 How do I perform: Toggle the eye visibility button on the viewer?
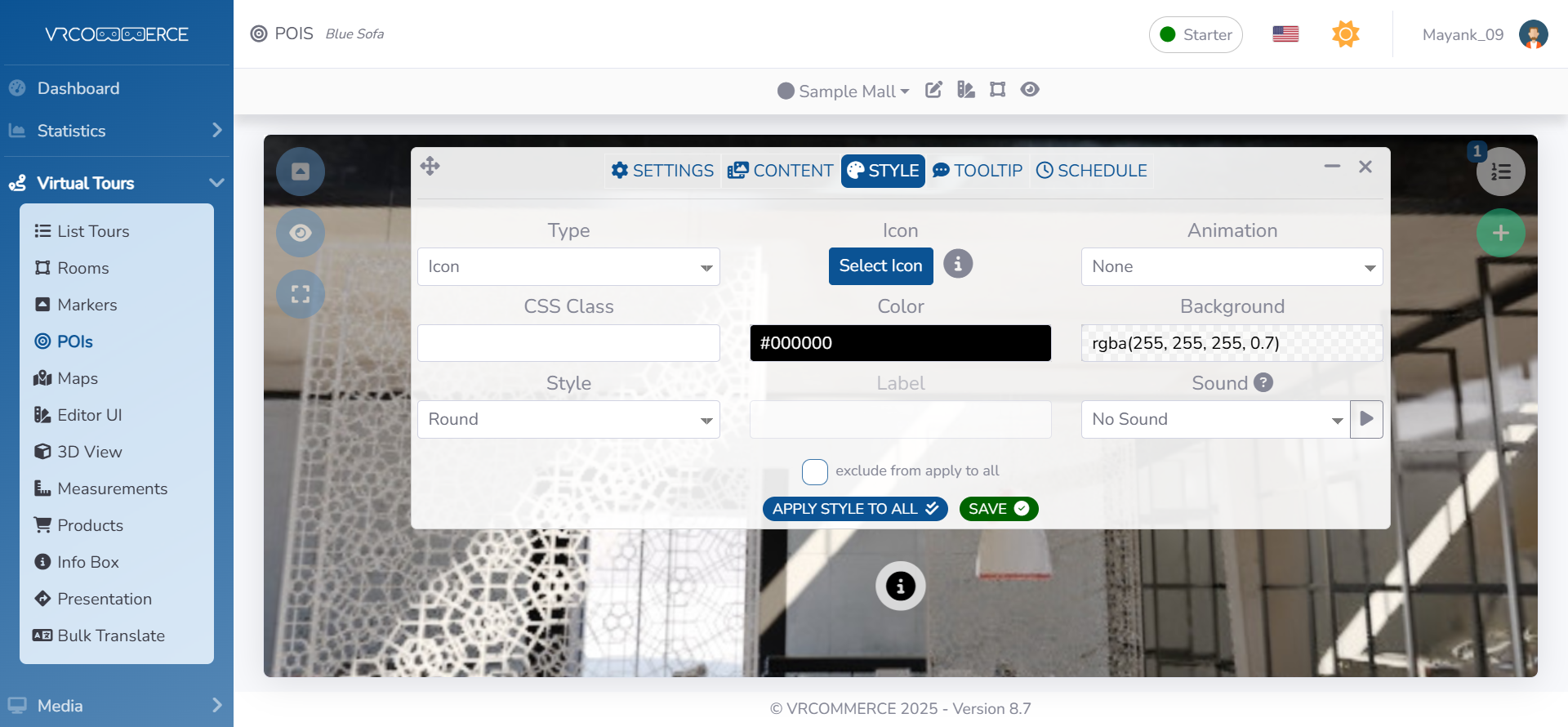[301, 233]
